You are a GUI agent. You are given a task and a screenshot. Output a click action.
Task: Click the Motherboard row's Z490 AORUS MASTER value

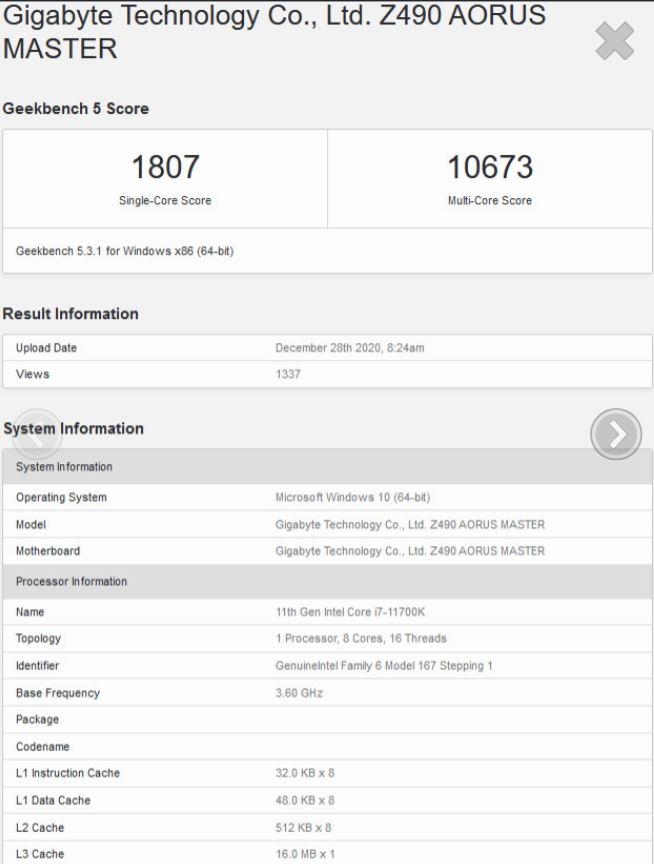click(410, 551)
